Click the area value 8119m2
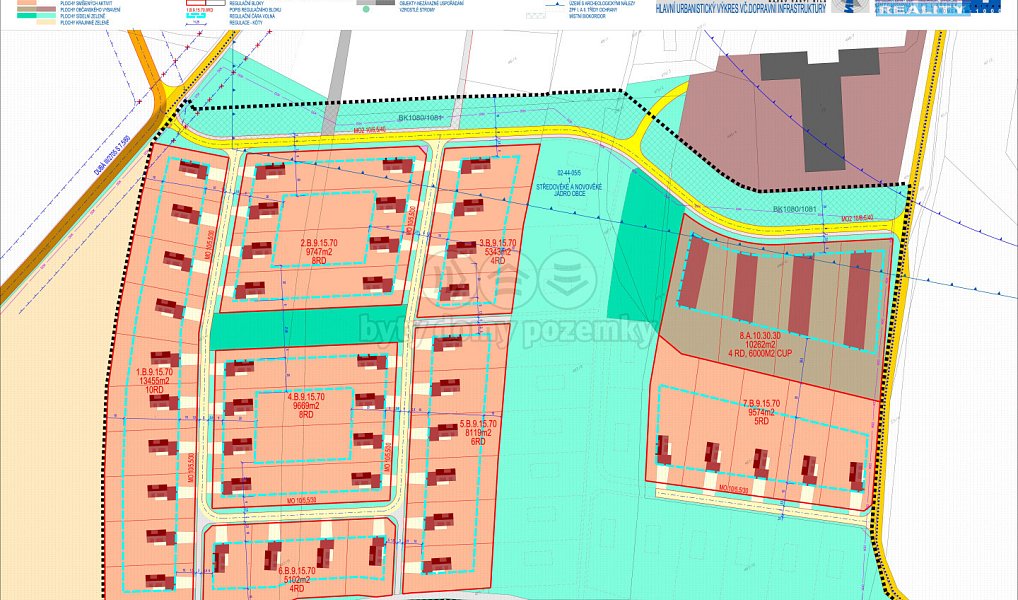The image size is (1018, 600). (478, 433)
